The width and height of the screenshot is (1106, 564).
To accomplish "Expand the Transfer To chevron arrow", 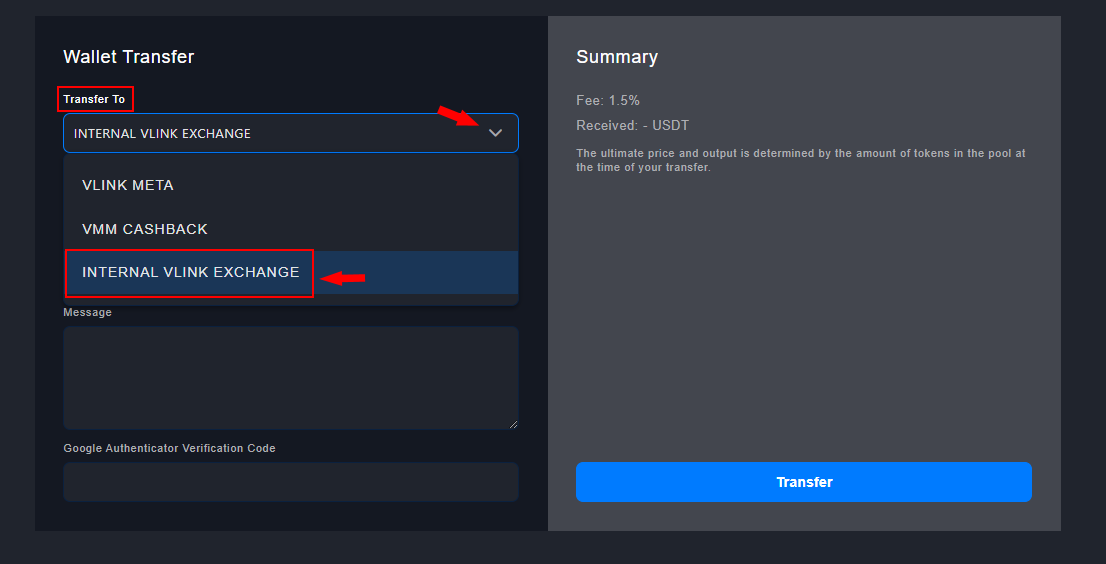I will 495,133.
